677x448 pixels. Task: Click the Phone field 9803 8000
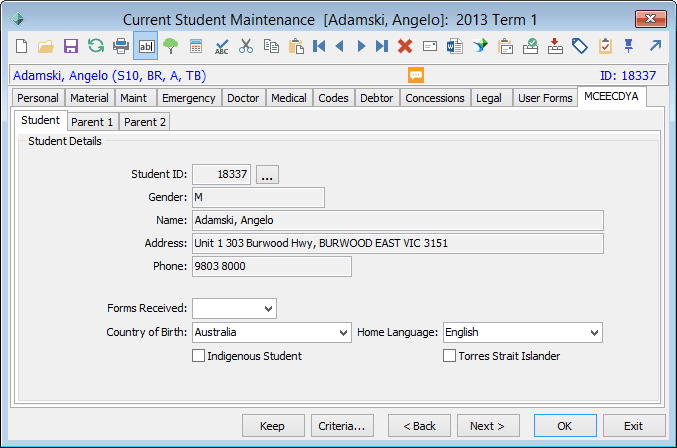(272, 266)
